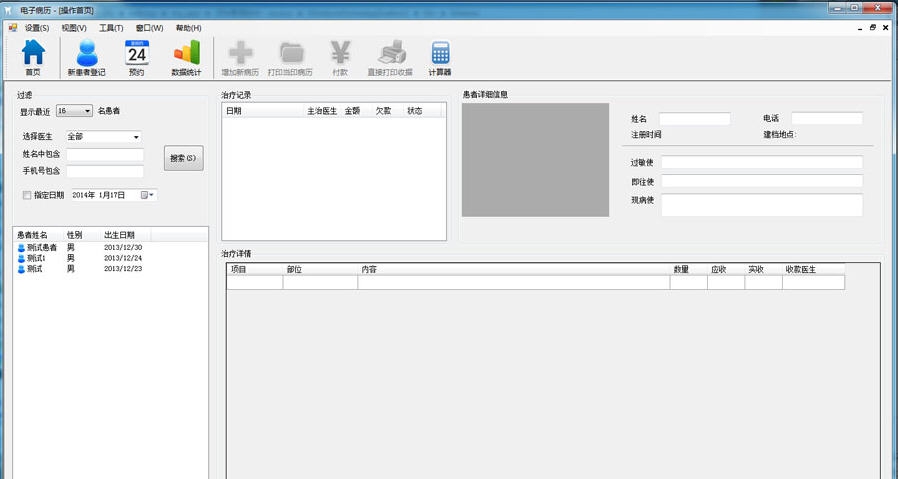Click the empty 项目 cell in treatment details
This screenshot has height=479, width=898.
coord(254,282)
